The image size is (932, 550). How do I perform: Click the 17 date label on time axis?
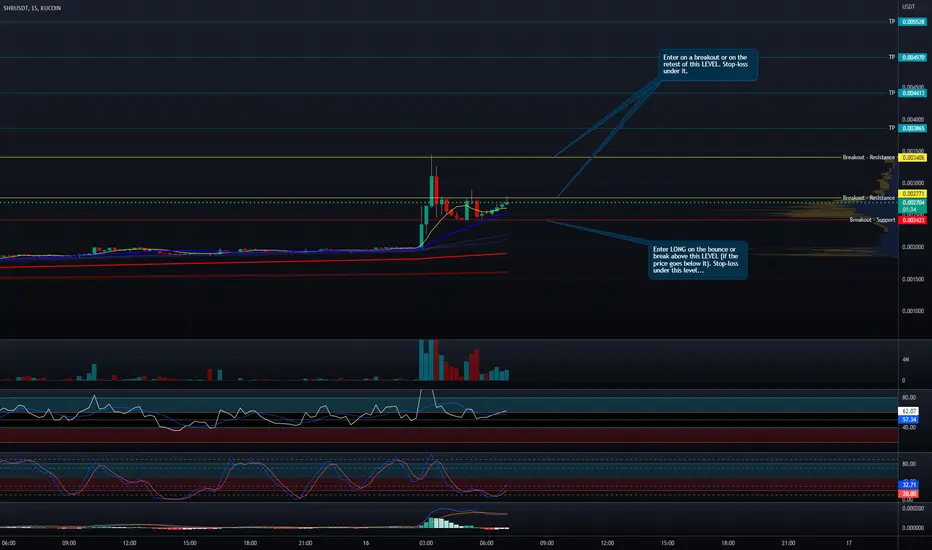(x=849, y=543)
